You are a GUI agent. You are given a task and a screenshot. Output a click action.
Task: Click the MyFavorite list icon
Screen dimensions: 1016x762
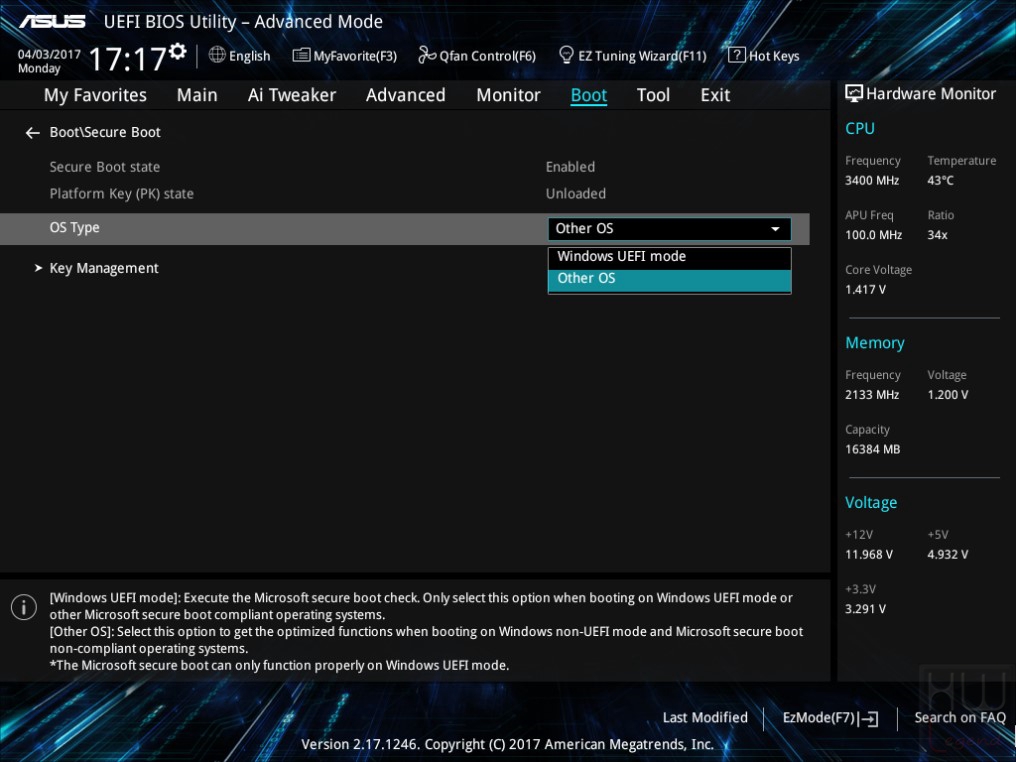click(301, 55)
